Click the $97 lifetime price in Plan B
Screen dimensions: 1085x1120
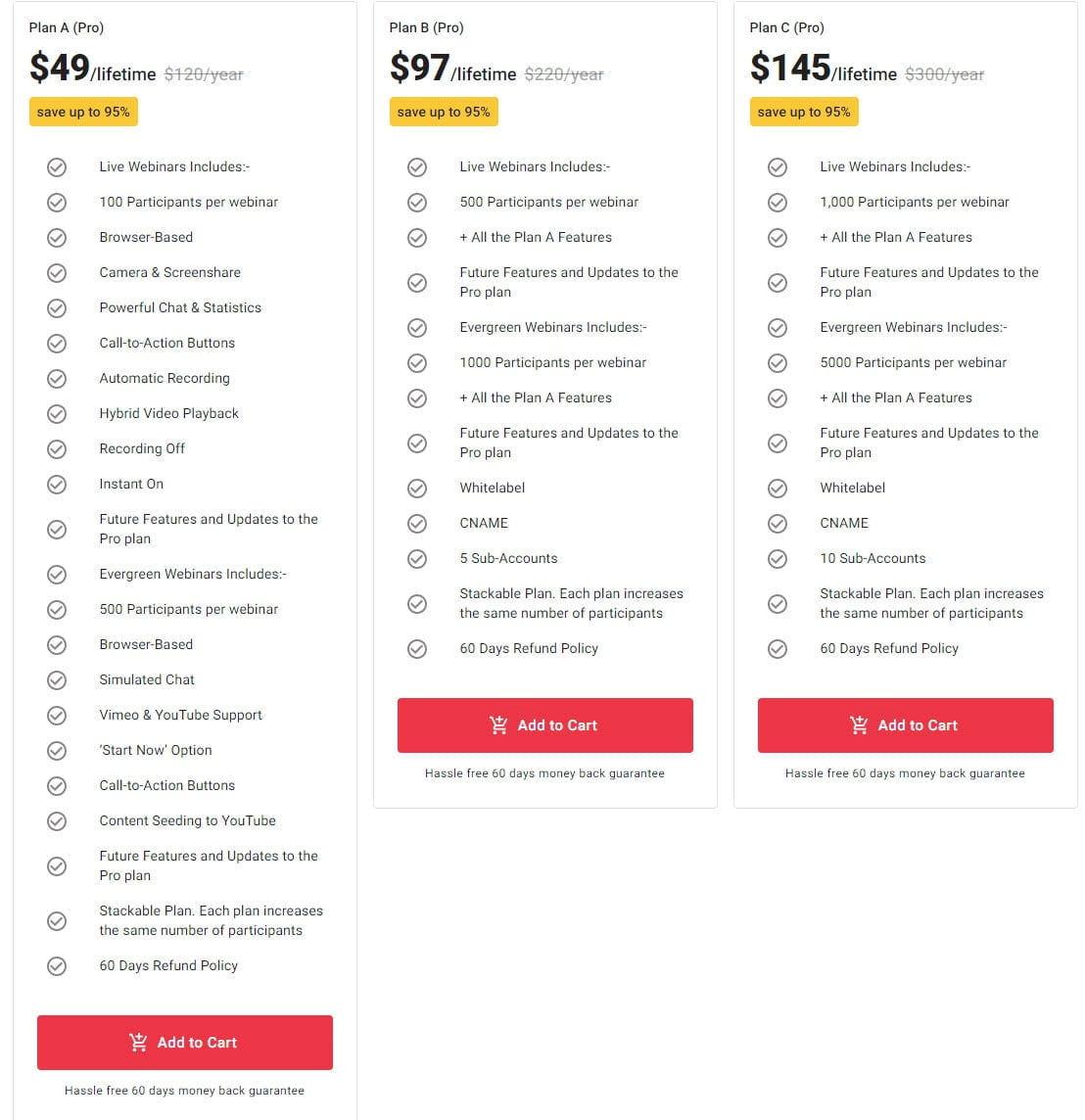(452, 69)
